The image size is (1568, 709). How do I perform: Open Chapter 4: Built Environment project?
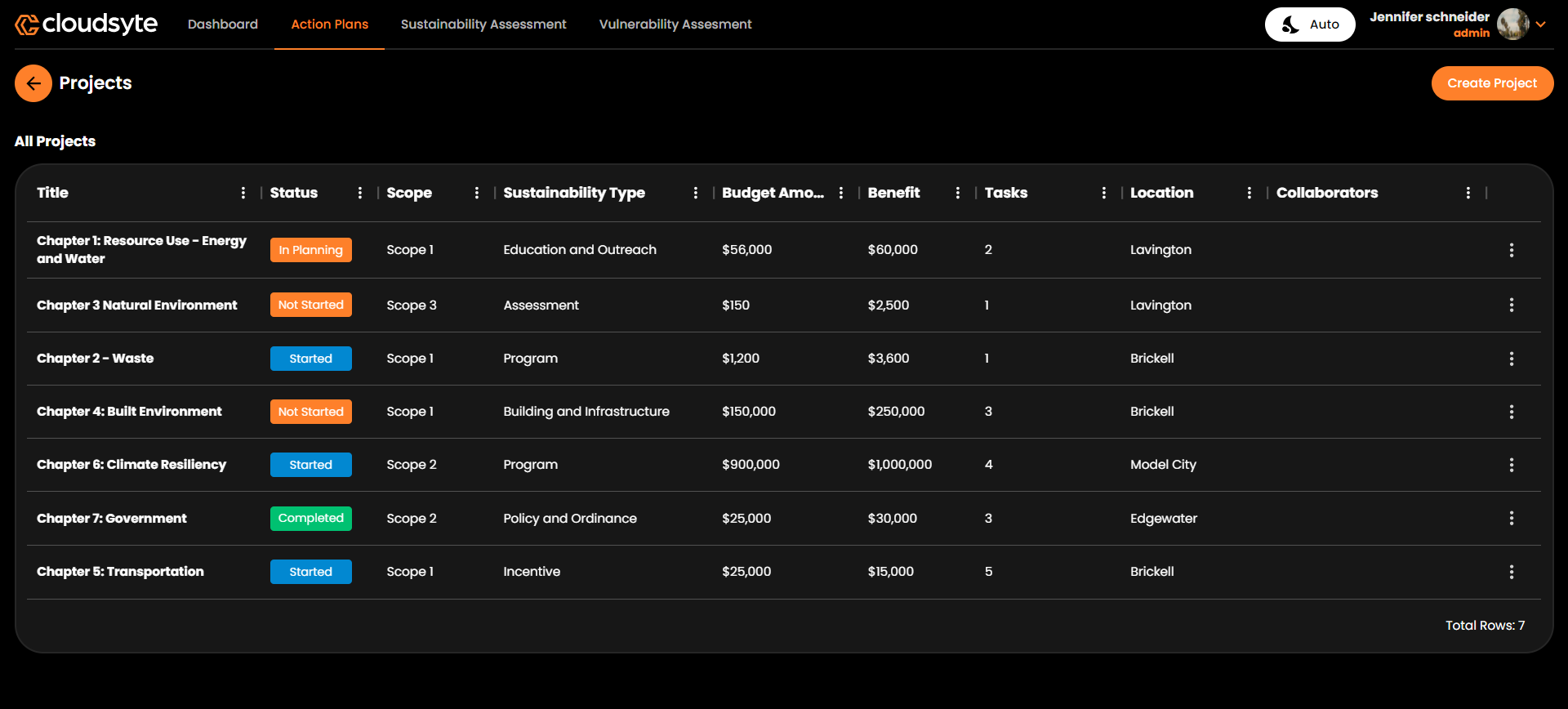tap(129, 412)
